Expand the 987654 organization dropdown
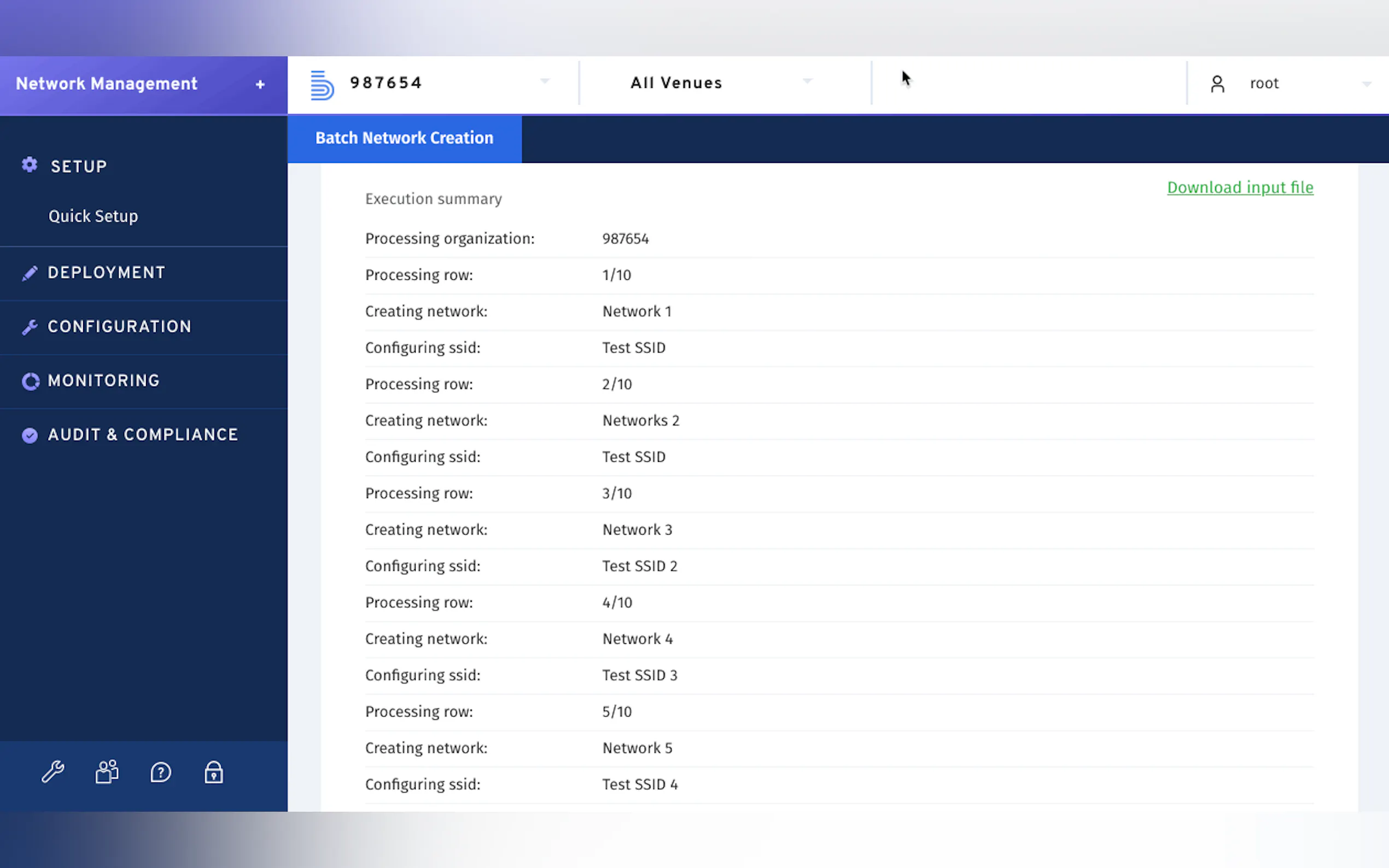 point(545,81)
